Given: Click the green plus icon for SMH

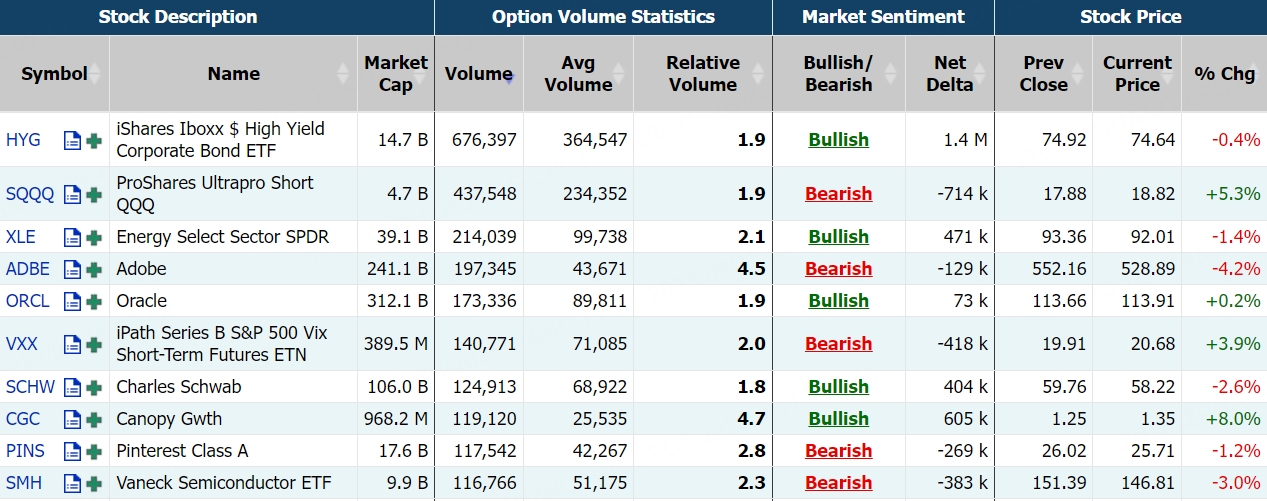Looking at the screenshot, I should tap(94, 484).
